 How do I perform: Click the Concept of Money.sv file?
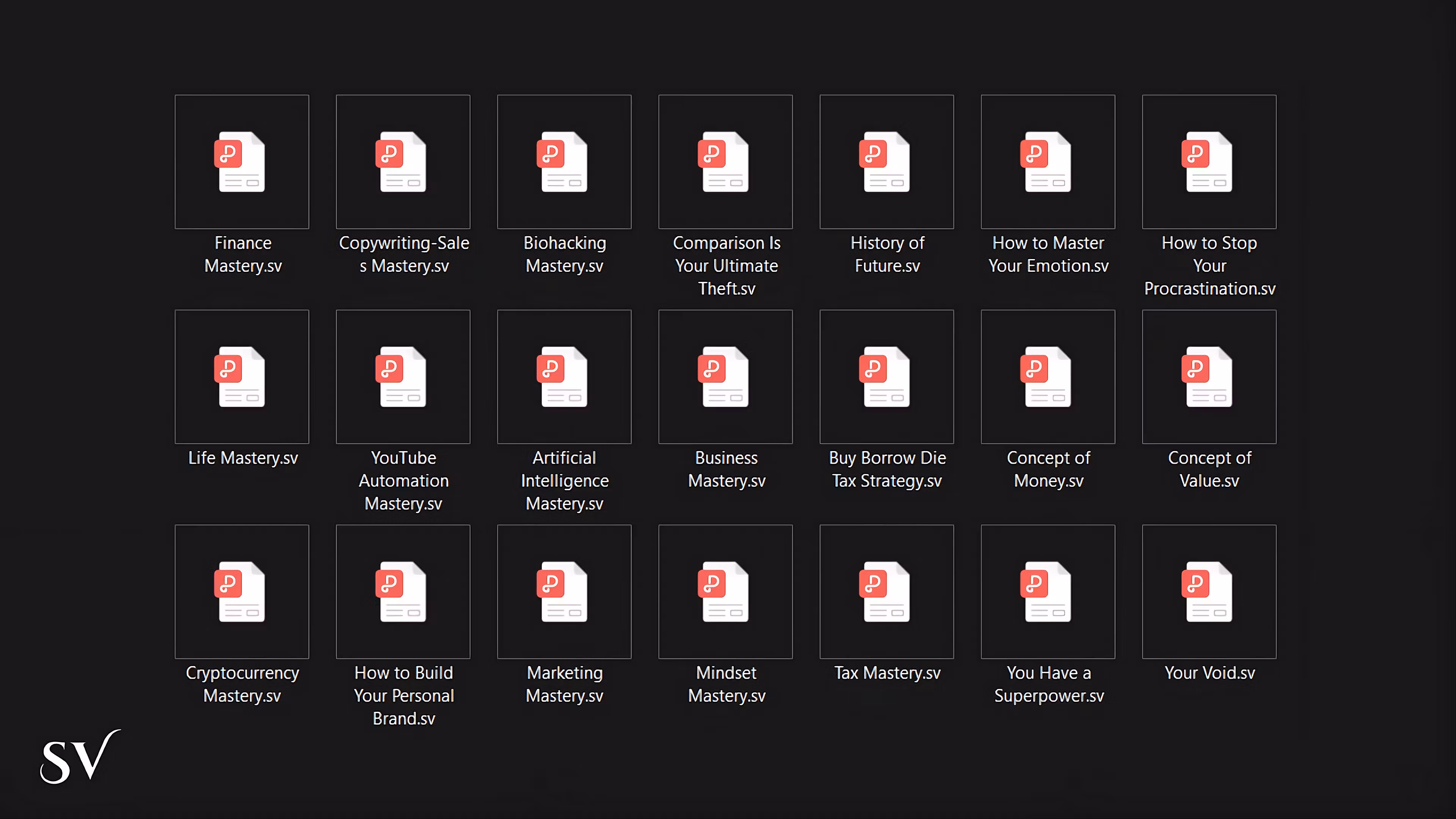[1048, 377]
